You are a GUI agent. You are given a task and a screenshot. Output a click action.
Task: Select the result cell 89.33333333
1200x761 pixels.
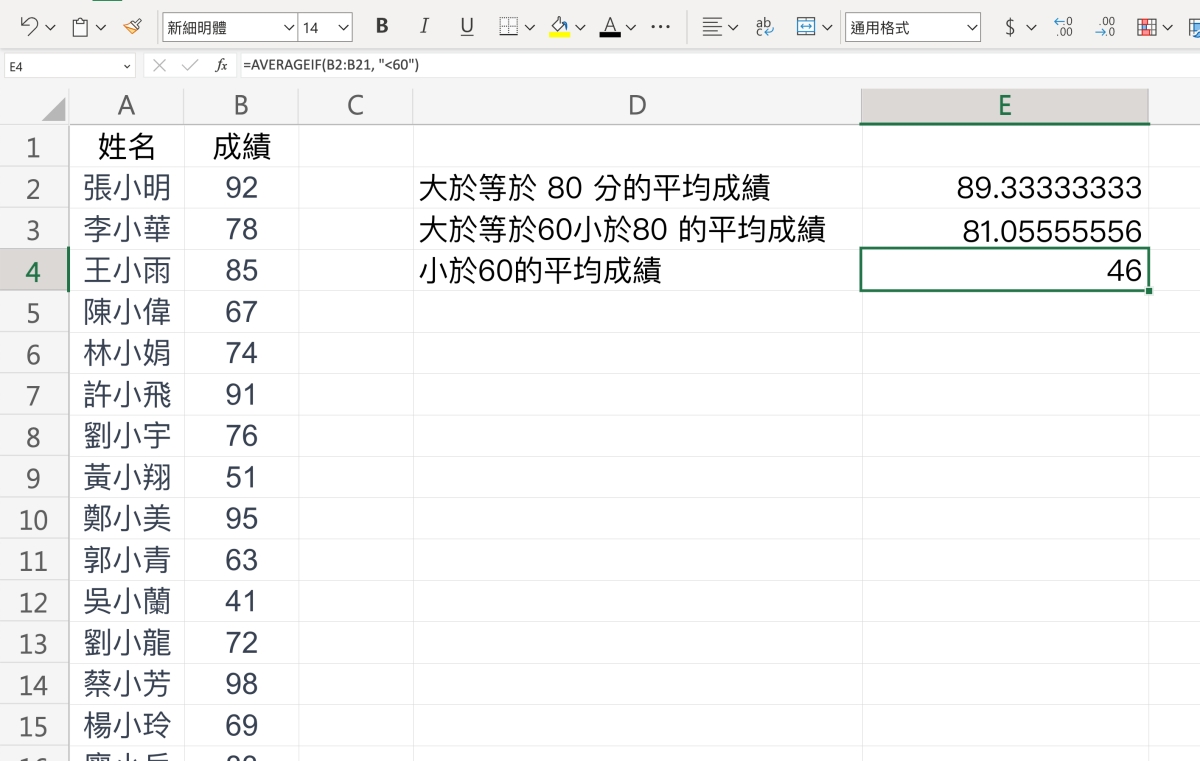click(x=1005, y=188)
